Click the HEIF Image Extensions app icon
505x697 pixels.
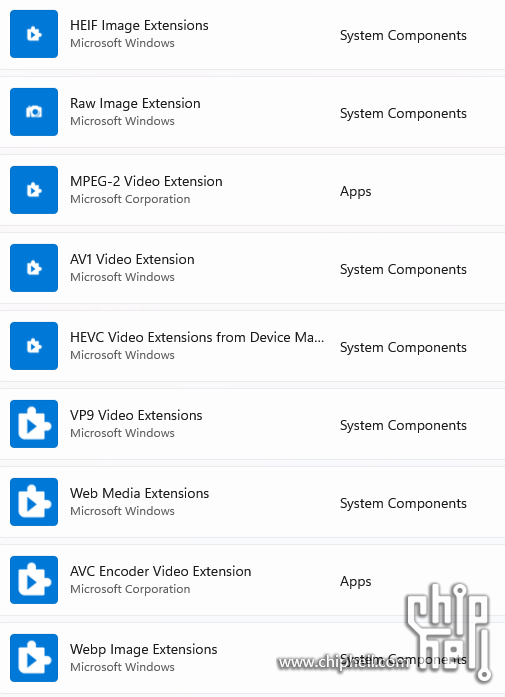click(34, 34)
